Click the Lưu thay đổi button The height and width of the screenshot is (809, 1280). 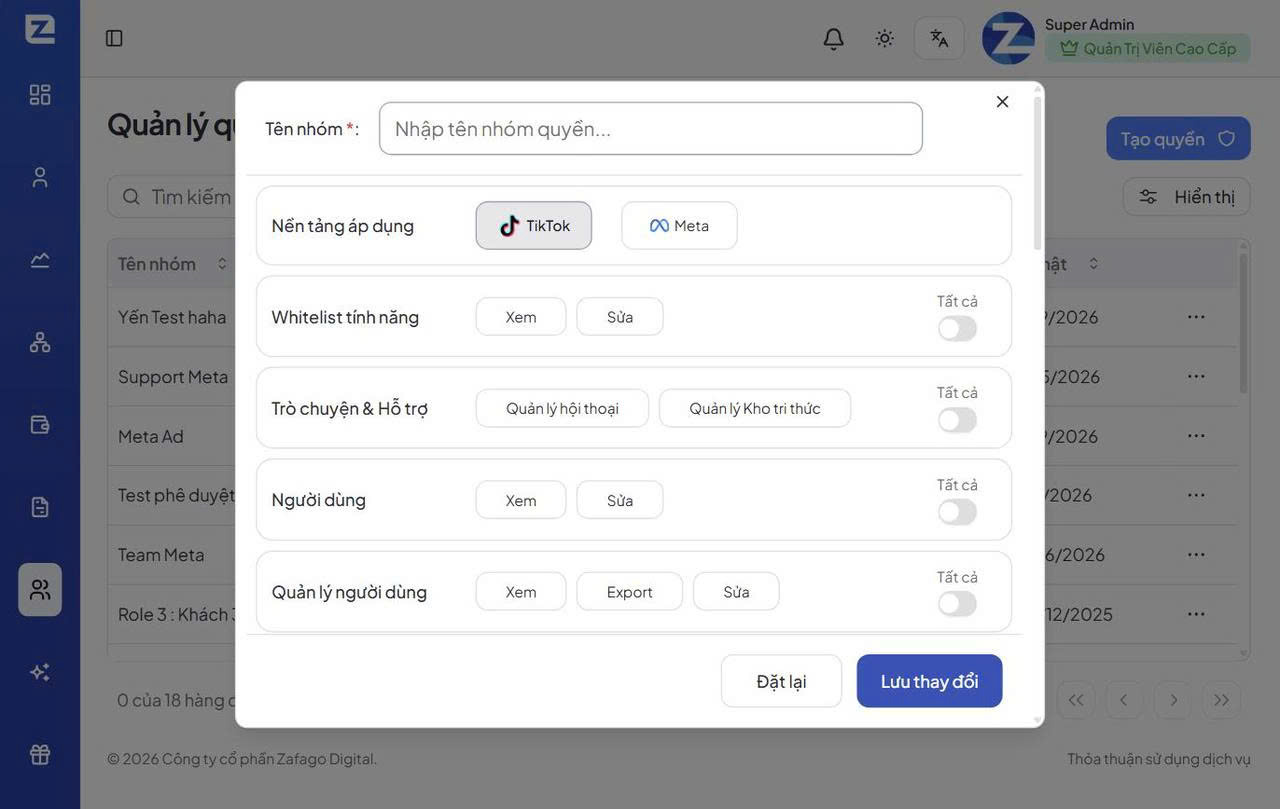tap(929, 681)
